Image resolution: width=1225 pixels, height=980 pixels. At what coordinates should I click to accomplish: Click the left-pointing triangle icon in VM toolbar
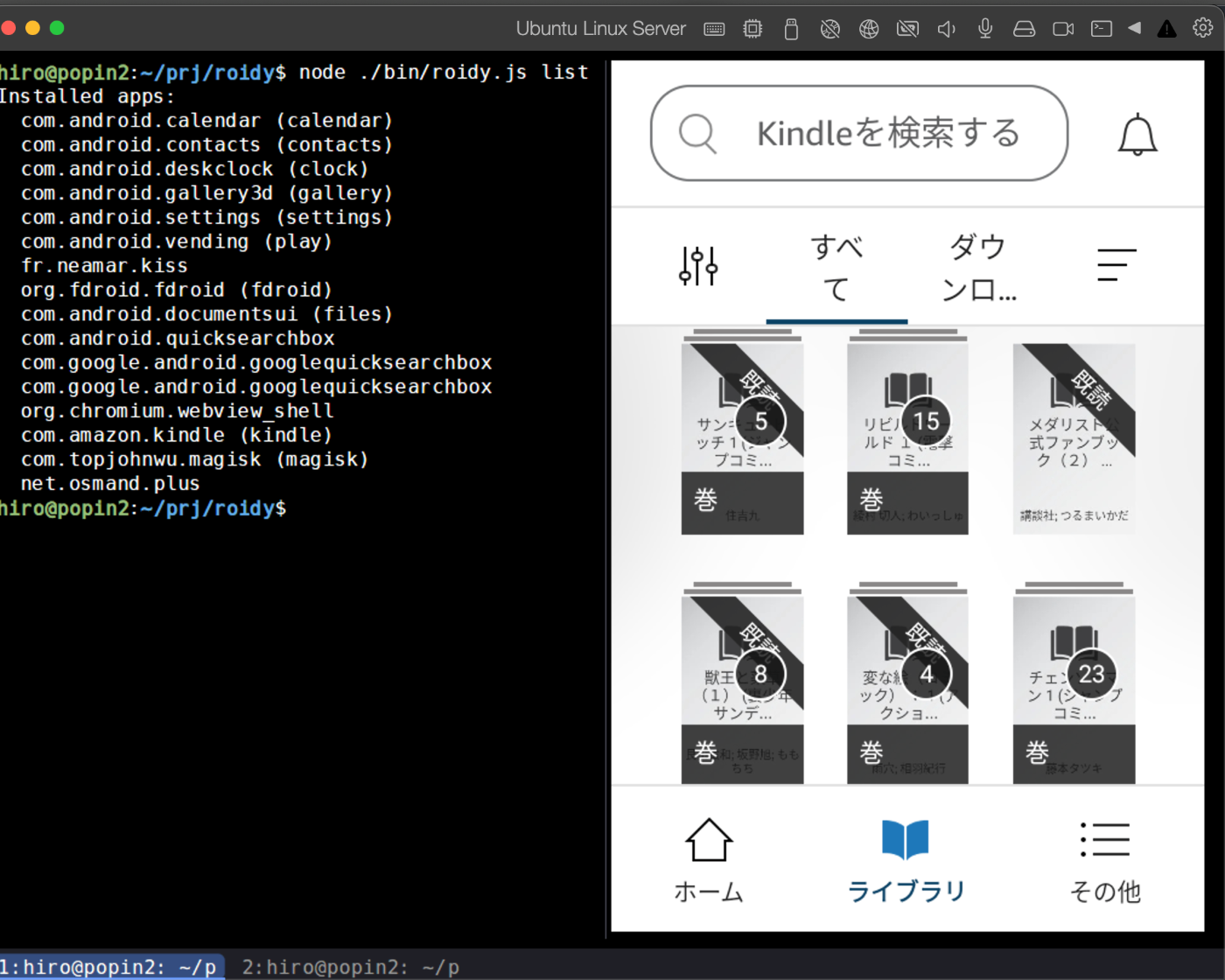coord(1134,28)
